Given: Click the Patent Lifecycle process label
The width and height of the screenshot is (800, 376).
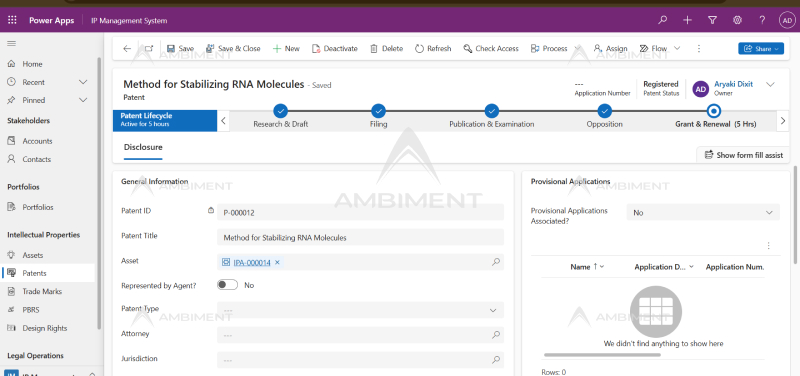Looking at the screenshot, I should pos(165,120).
